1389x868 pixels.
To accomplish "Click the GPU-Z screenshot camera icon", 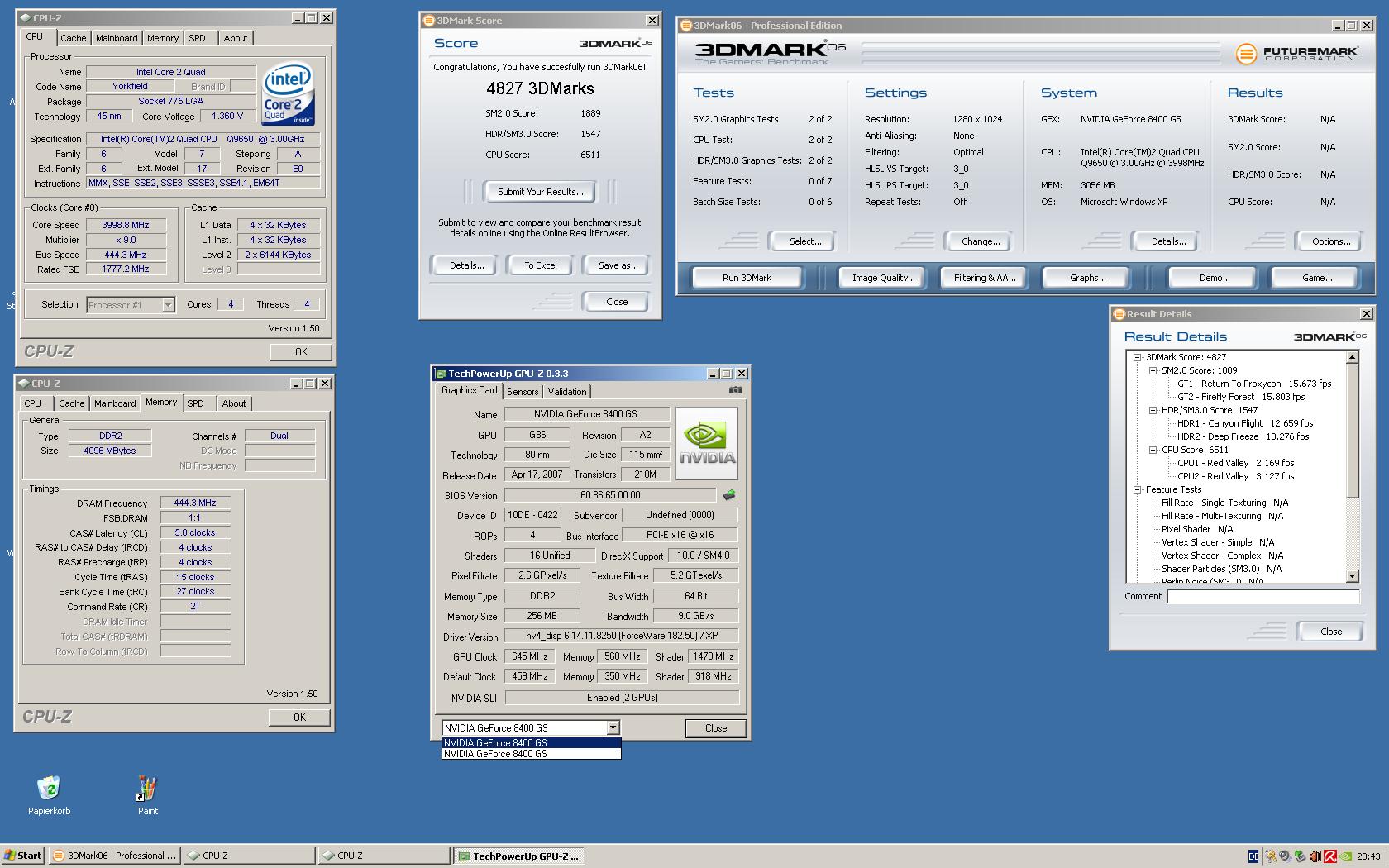I will (x=735, y=390).
